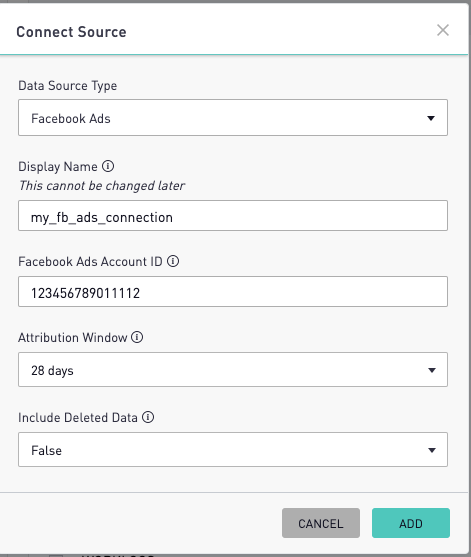Click info icon beside Facebook Ads Account ID
Image resolution: width=471 pixels, height=557 pixels.
pos(173,261)
